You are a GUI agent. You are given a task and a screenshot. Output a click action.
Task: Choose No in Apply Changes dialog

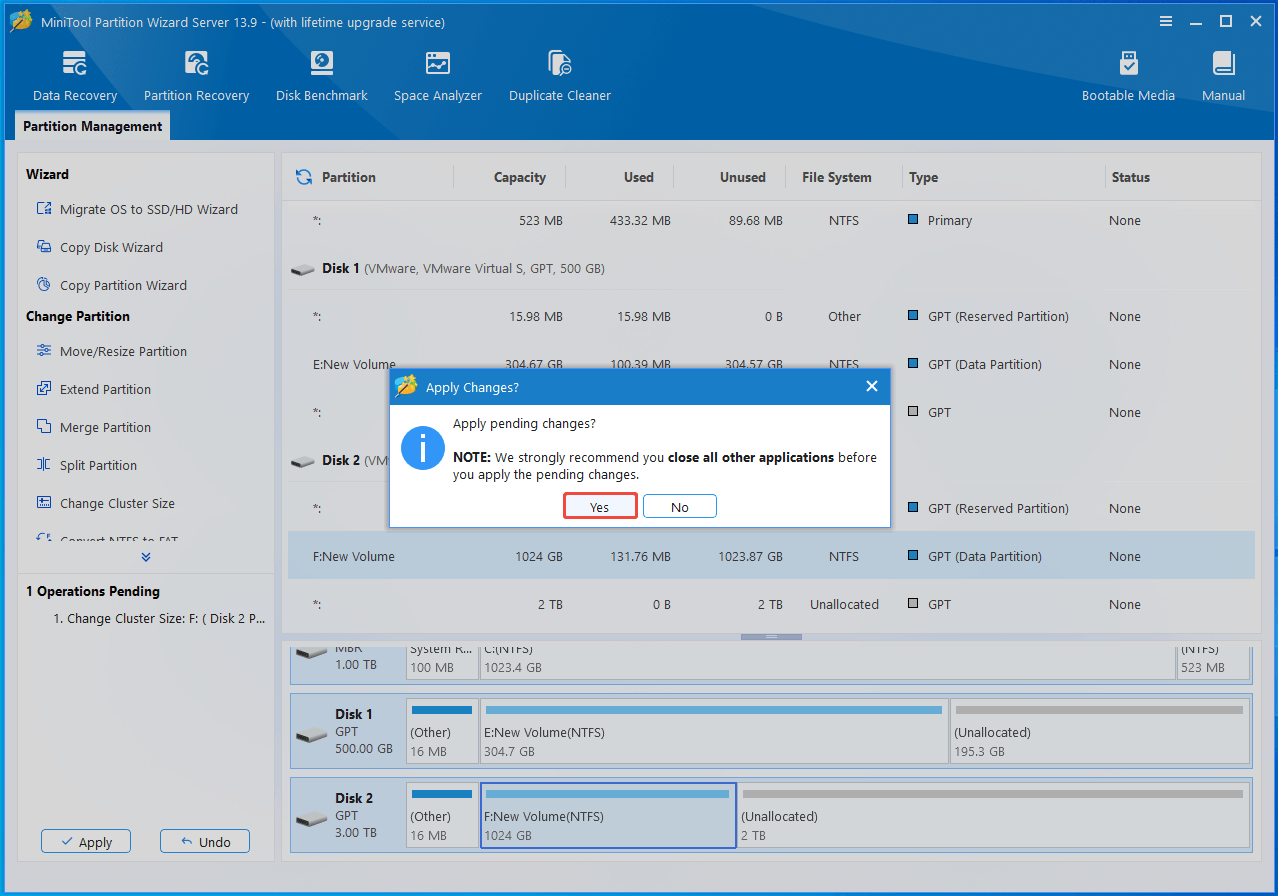pyautogui.click(x=680, y=507)
